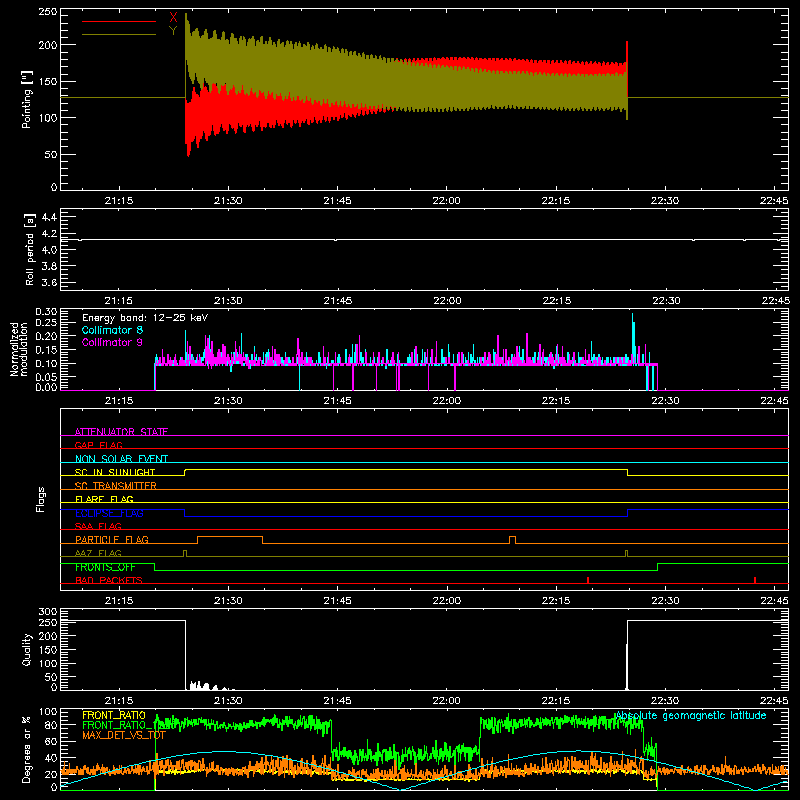Click the 3.6 tick on Roll period axis
Screen dimensions: 800x800
tap(49, 282)
